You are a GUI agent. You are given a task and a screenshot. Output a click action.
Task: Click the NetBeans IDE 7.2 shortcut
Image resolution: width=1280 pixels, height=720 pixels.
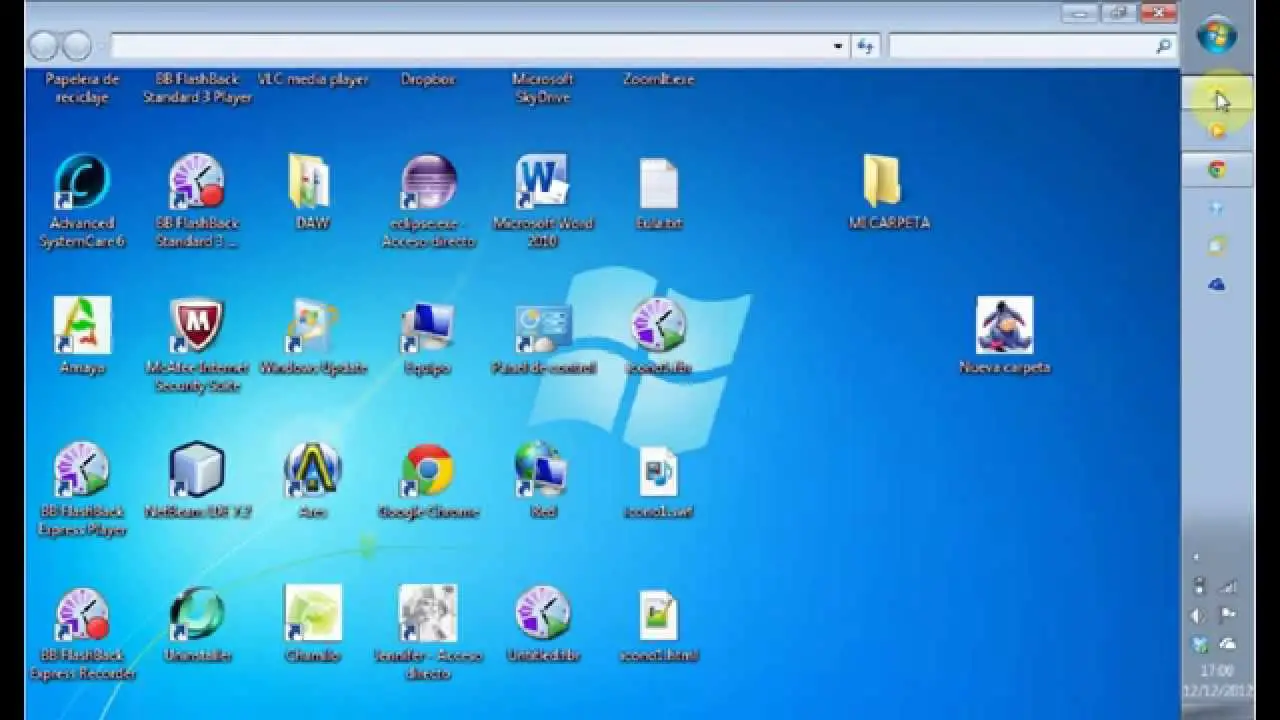coord(197,470)
